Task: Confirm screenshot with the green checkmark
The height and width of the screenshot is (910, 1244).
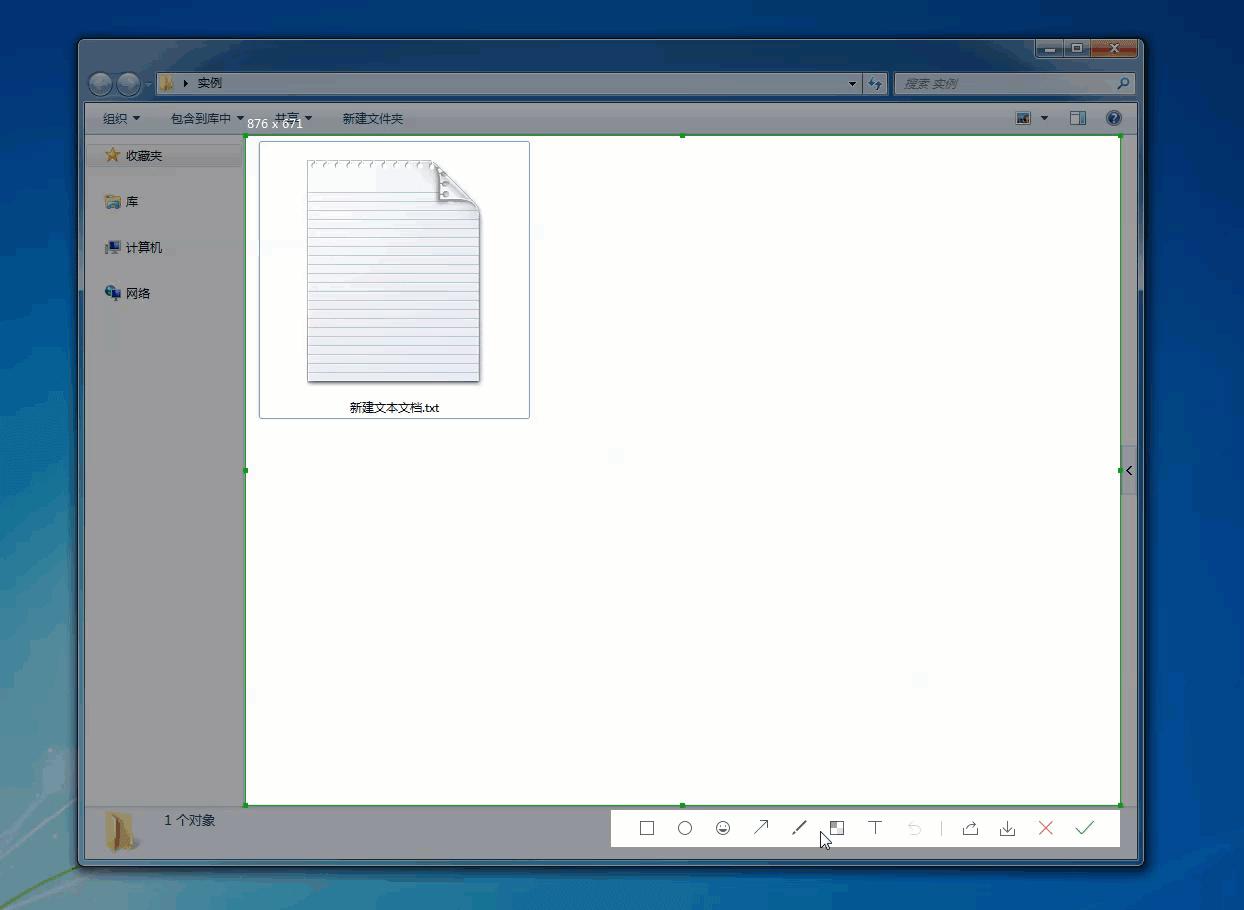Action: 1085,828
